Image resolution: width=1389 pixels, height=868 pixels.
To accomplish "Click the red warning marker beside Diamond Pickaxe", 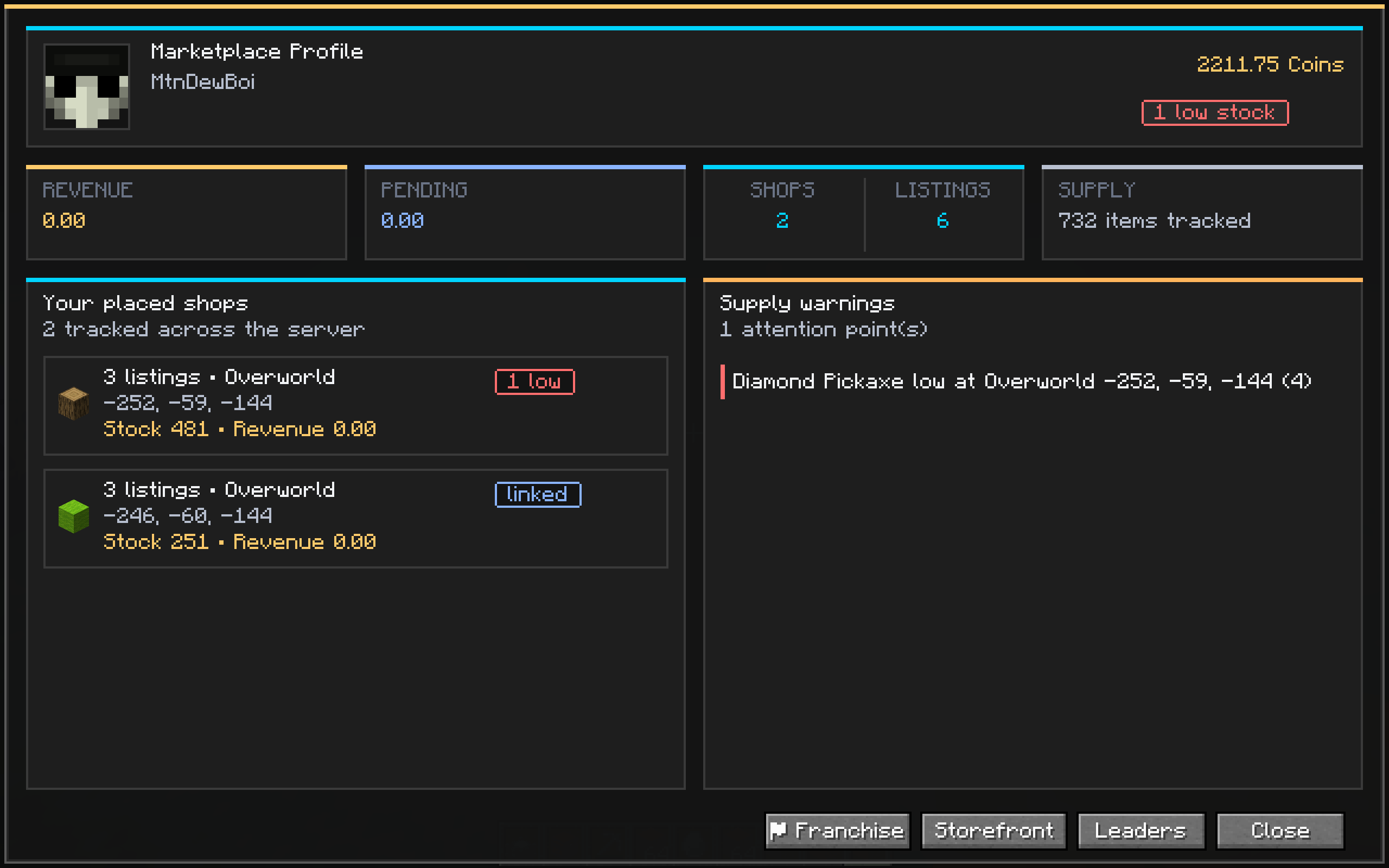I will [x=723, y=382].
